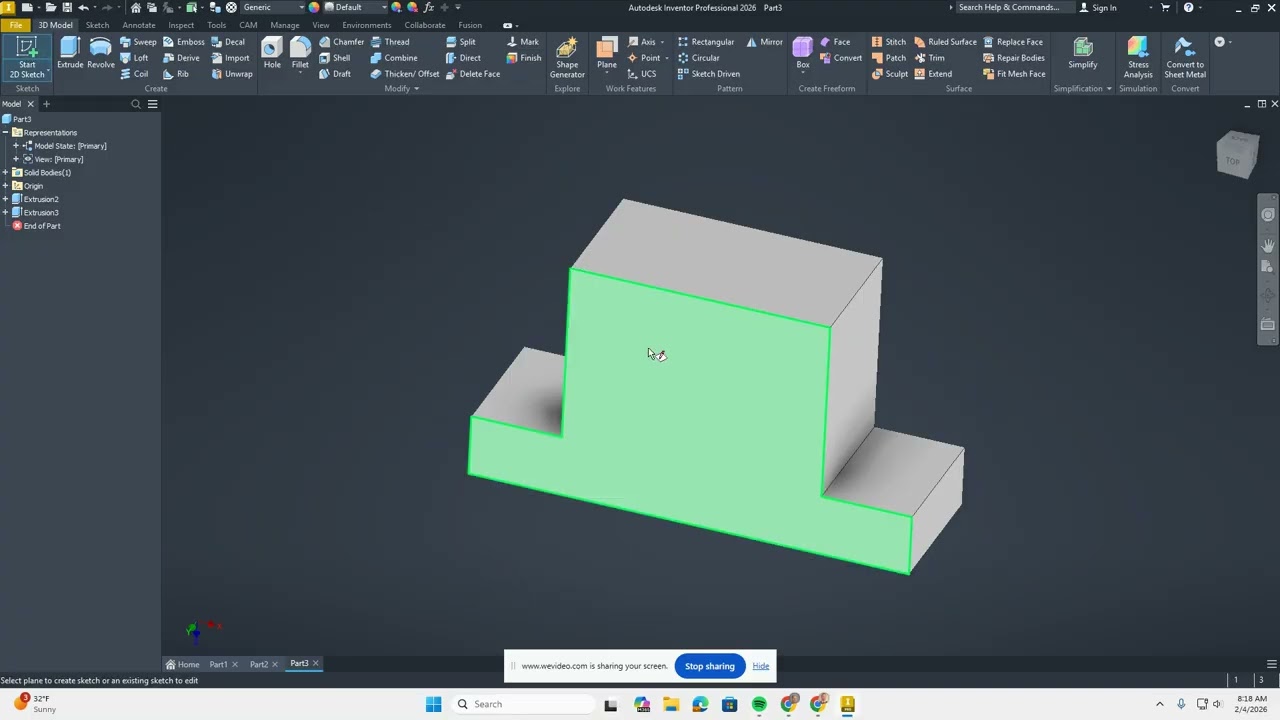Image resolution: width=1280 pixels, height=720 pixels.
Task: Create a freeform Box
Action: 803,54
